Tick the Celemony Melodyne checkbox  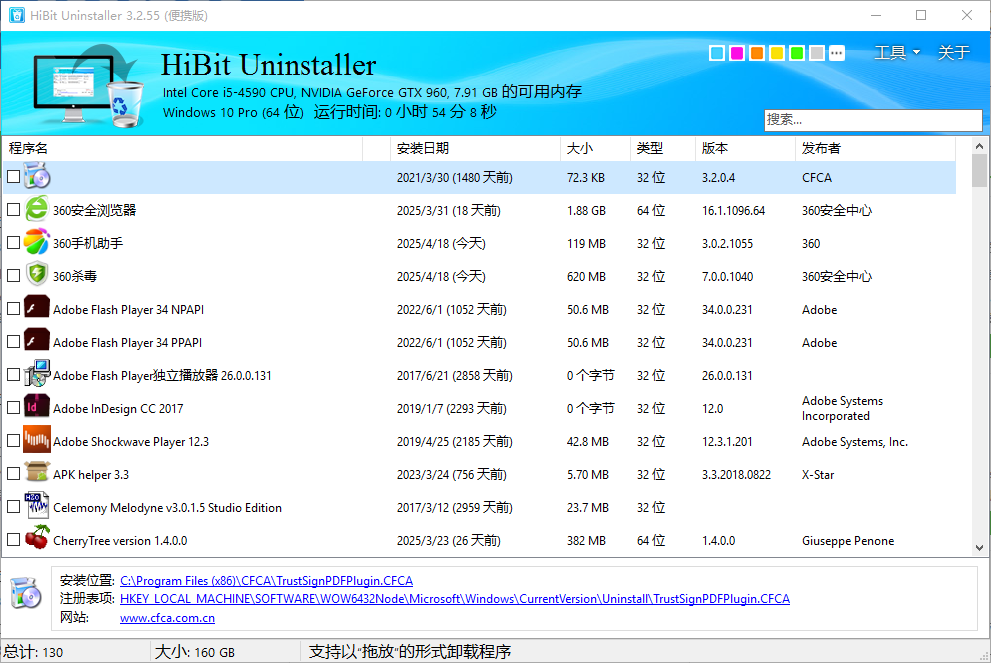point(13,506)
